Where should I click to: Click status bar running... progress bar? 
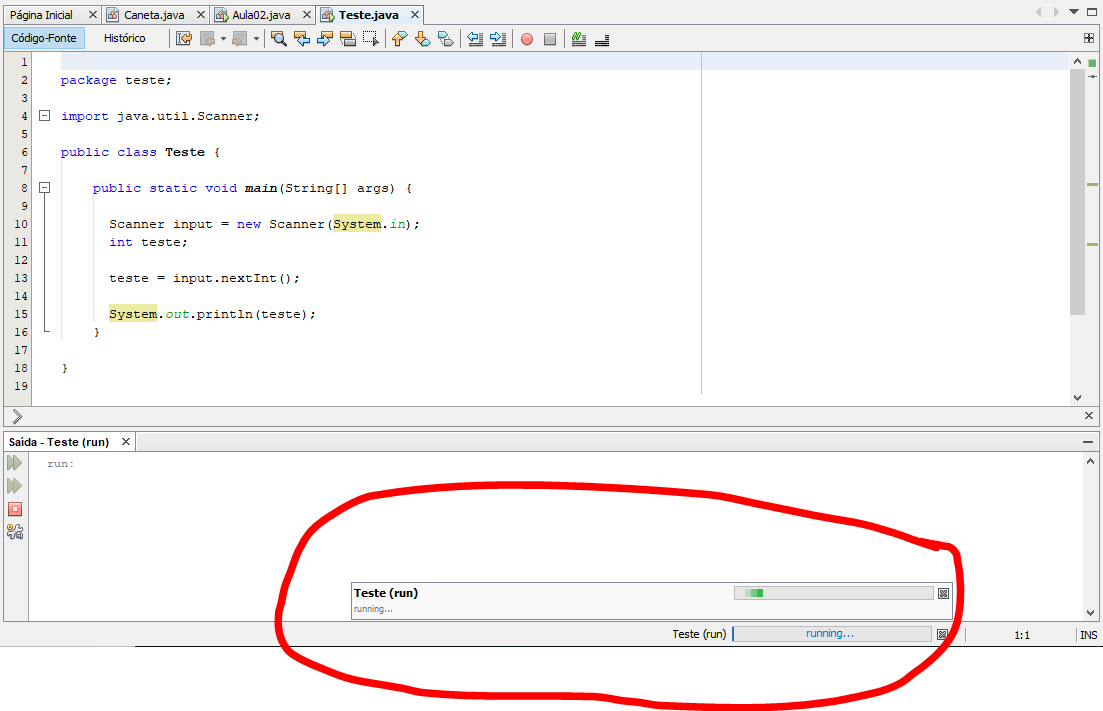pyautogui.click(x=831, y=634)
